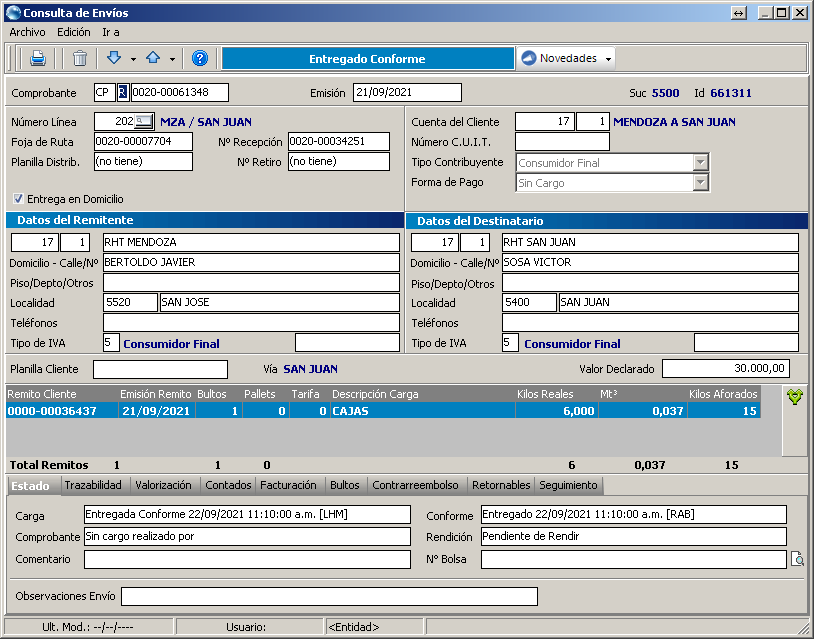This screenshot has width=814, height=639.
Task: Open the Novedades dropdown
Action: tap(566, 58)
